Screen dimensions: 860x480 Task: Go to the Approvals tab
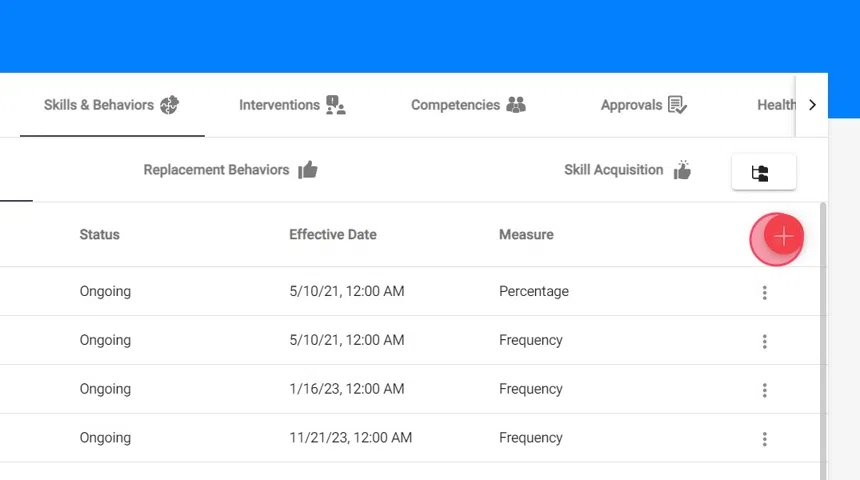pyautogui.click(x=643, y=105)
